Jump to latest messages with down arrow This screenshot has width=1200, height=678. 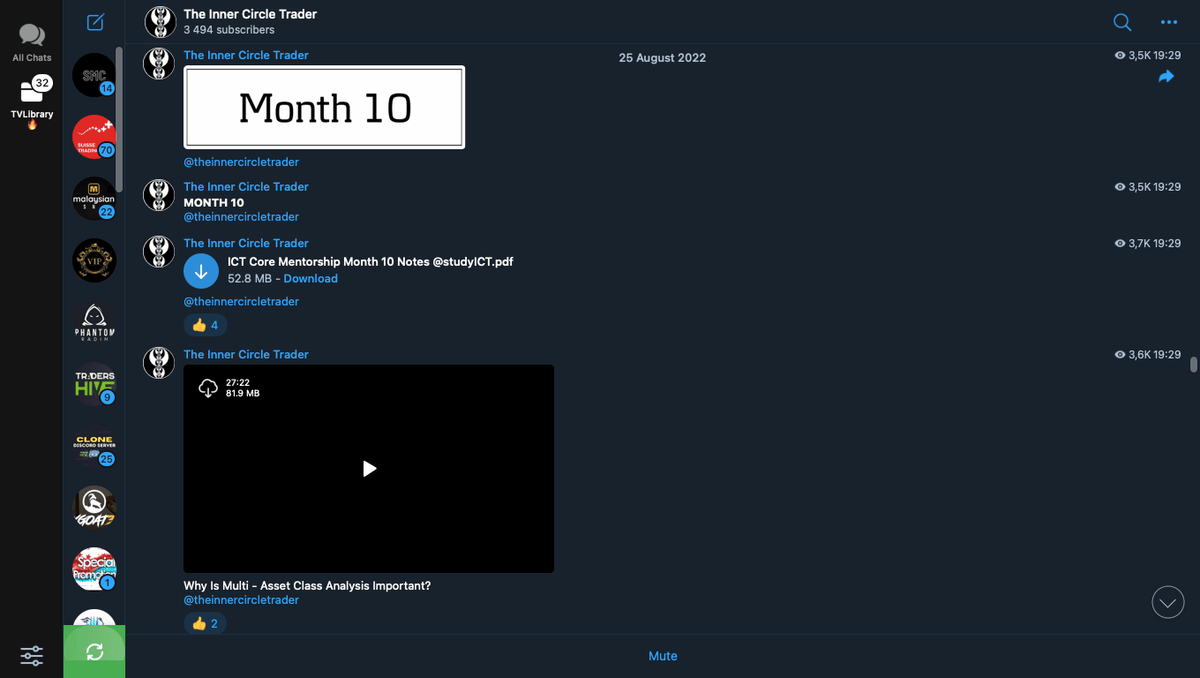[1168, 602]
